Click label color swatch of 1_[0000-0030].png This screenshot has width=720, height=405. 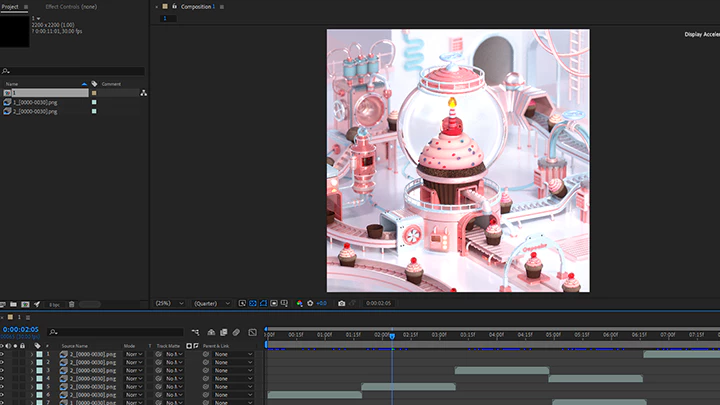(94, 102)
